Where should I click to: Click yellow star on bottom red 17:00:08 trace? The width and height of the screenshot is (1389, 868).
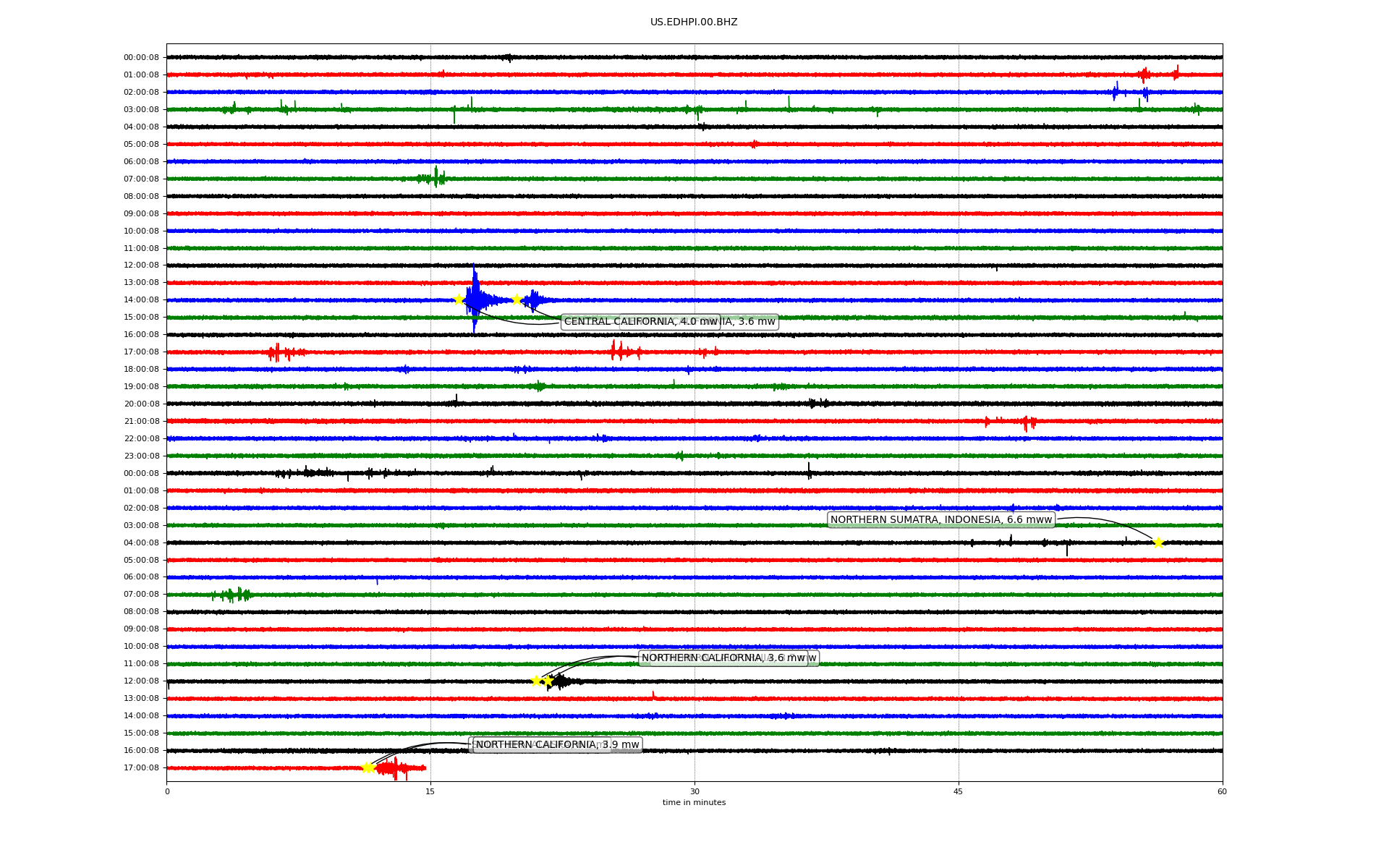pos(368,767)
